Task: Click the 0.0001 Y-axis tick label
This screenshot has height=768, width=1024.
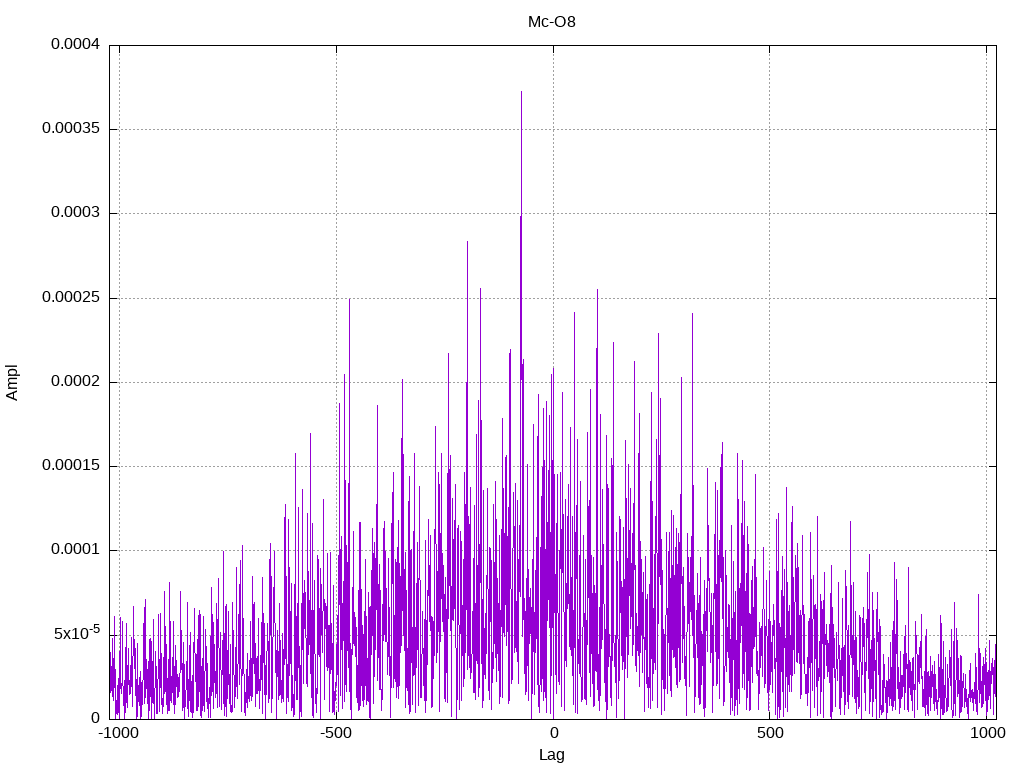Action: [76, 550]
